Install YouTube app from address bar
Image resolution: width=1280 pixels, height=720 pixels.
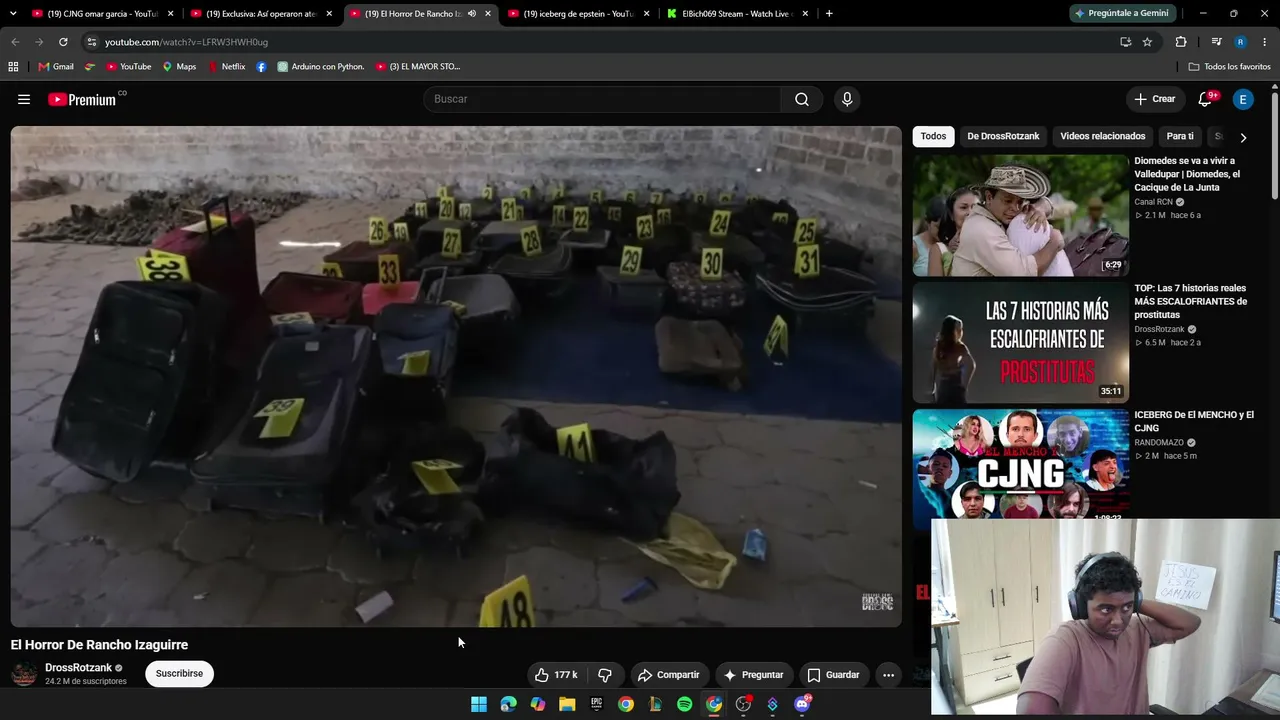click(1125, 42)
